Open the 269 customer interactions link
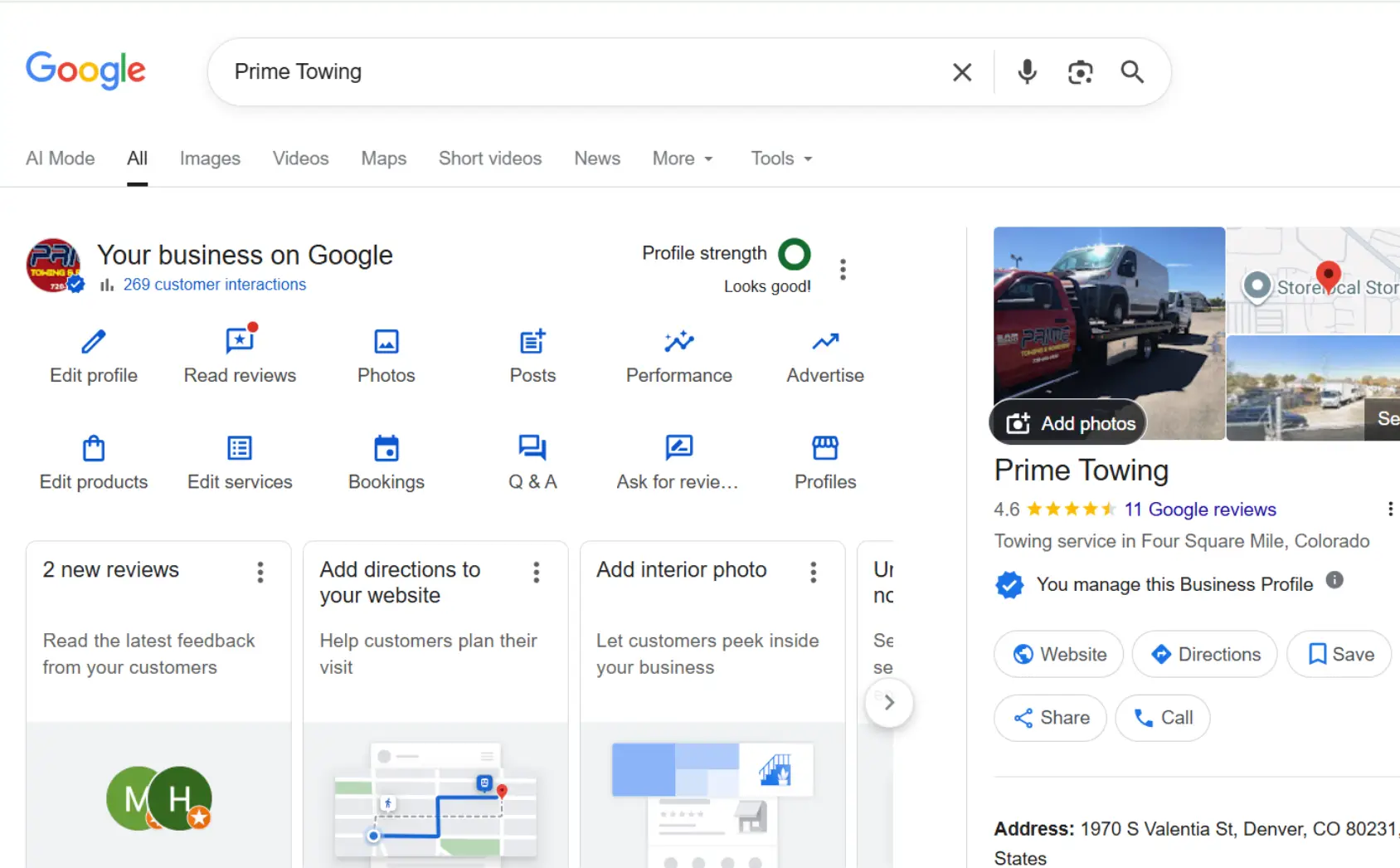Screen dimensions: 1400x868 pyautogui.click(x=214, y=285)
